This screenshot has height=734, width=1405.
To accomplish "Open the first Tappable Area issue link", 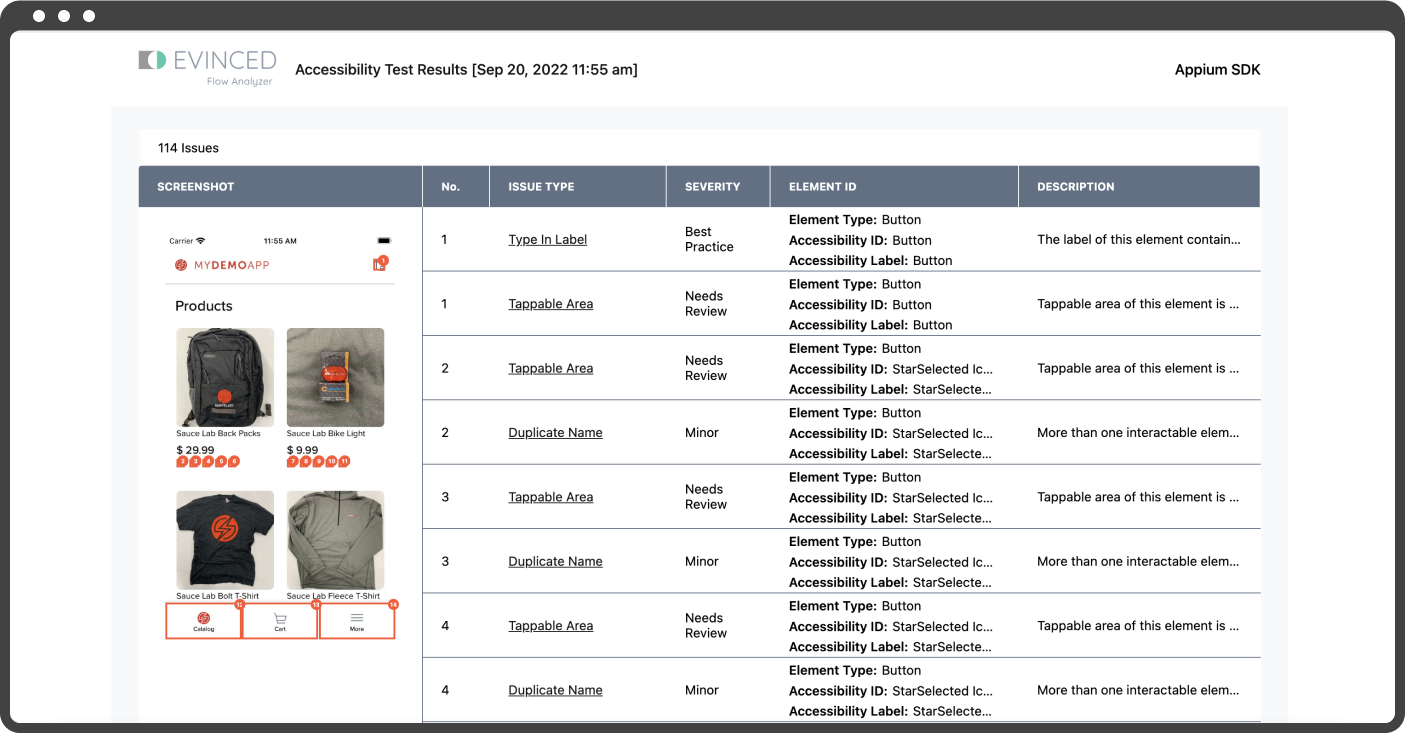I will click(551, 304).
